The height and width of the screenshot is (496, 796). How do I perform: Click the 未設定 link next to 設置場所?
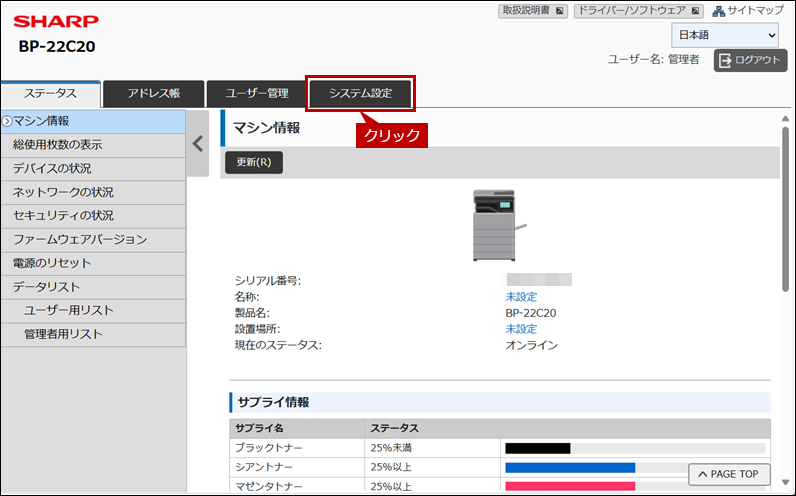[521, 329]
